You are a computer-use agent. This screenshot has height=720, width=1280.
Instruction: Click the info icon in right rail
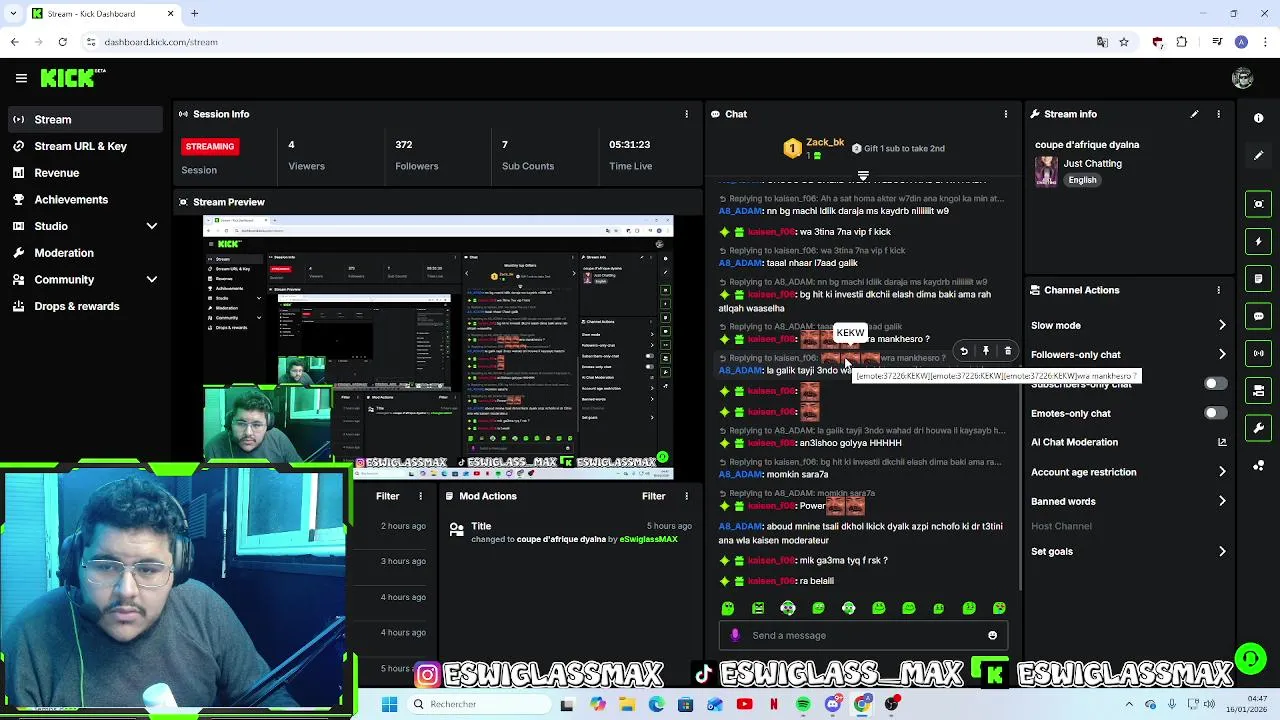pyautogui.click(x=1258, y=118)
